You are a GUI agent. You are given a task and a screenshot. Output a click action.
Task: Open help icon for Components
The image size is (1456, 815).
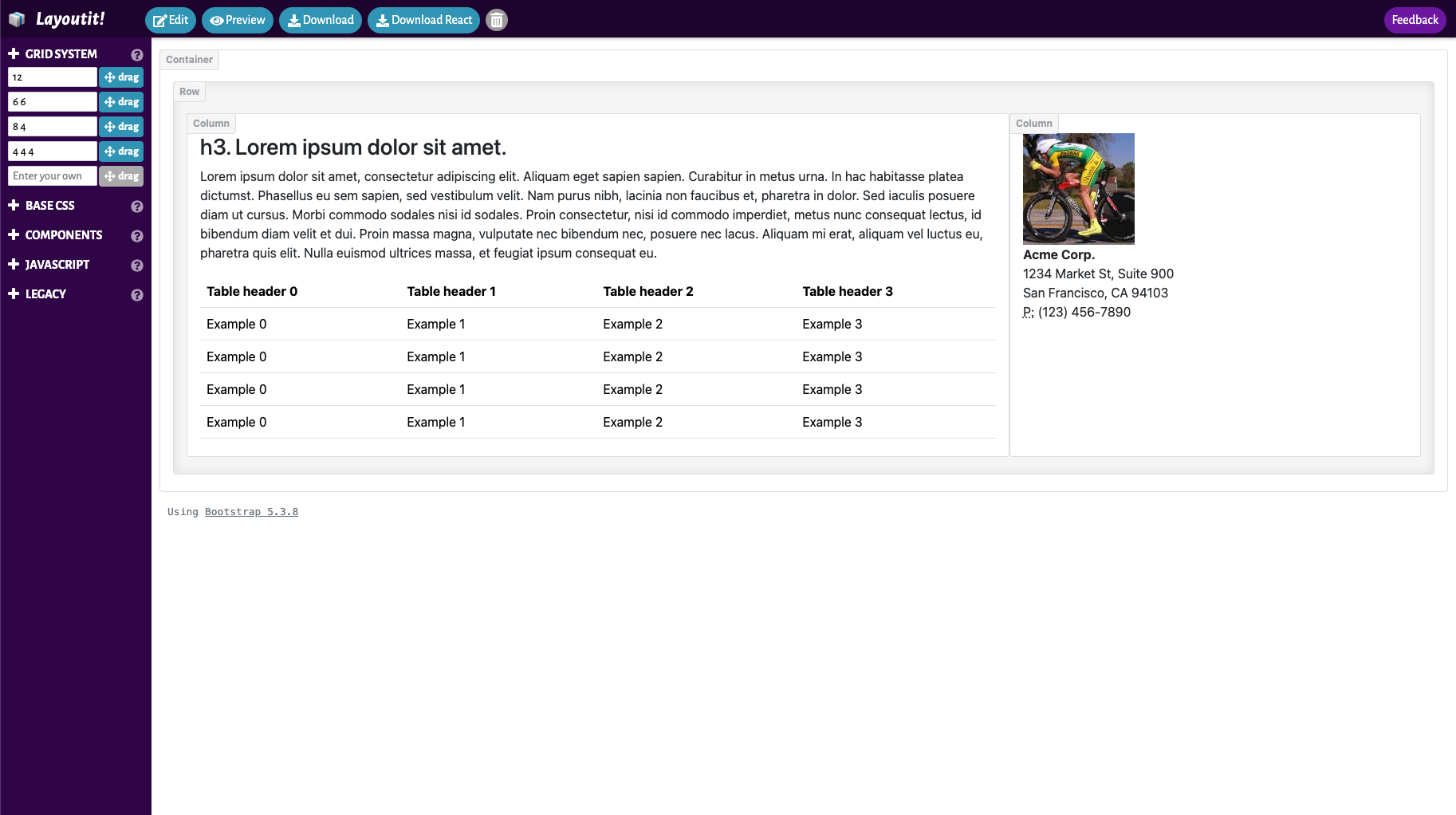[137, 236]
